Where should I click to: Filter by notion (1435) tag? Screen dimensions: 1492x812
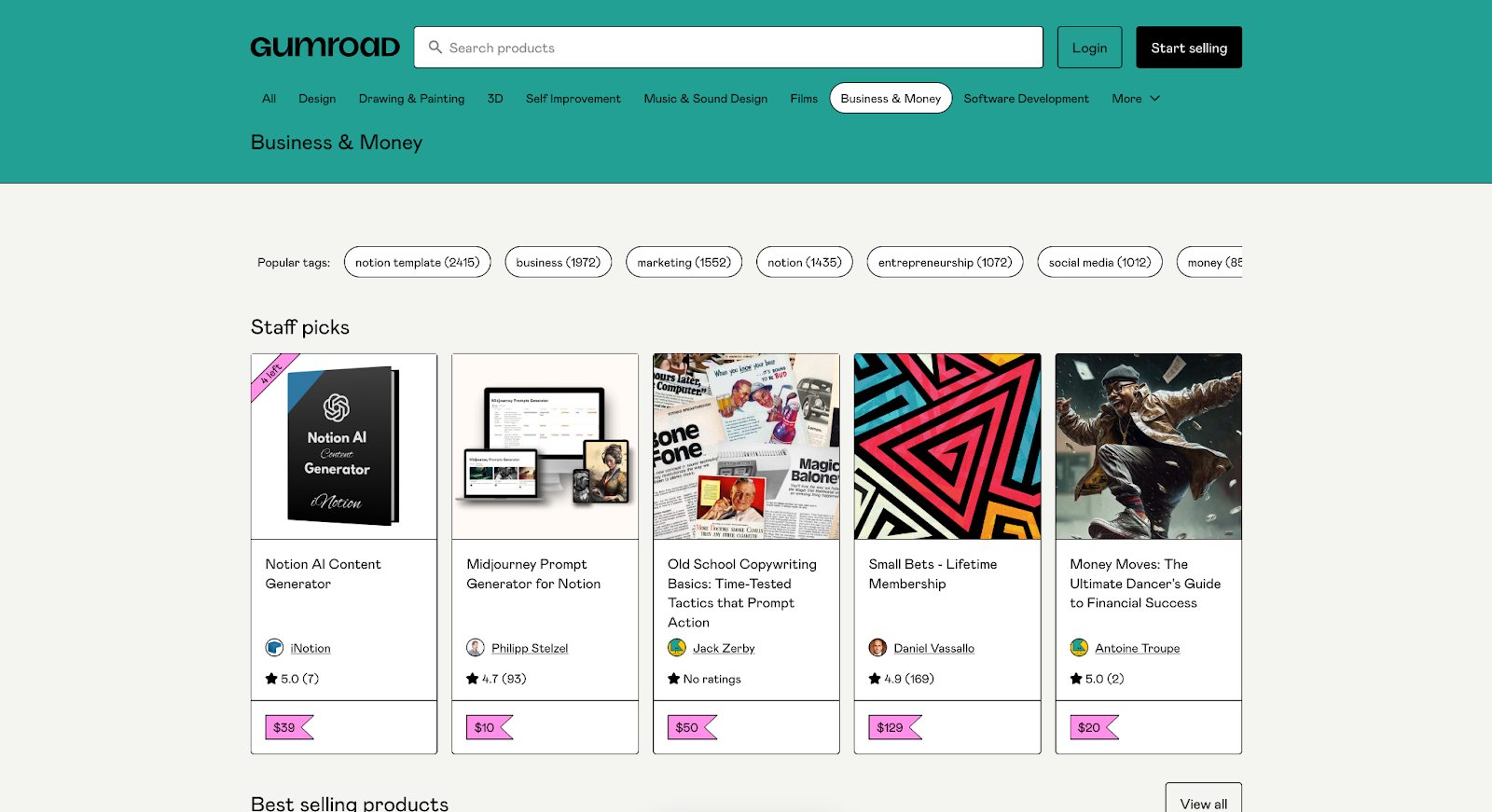point(805,262)
